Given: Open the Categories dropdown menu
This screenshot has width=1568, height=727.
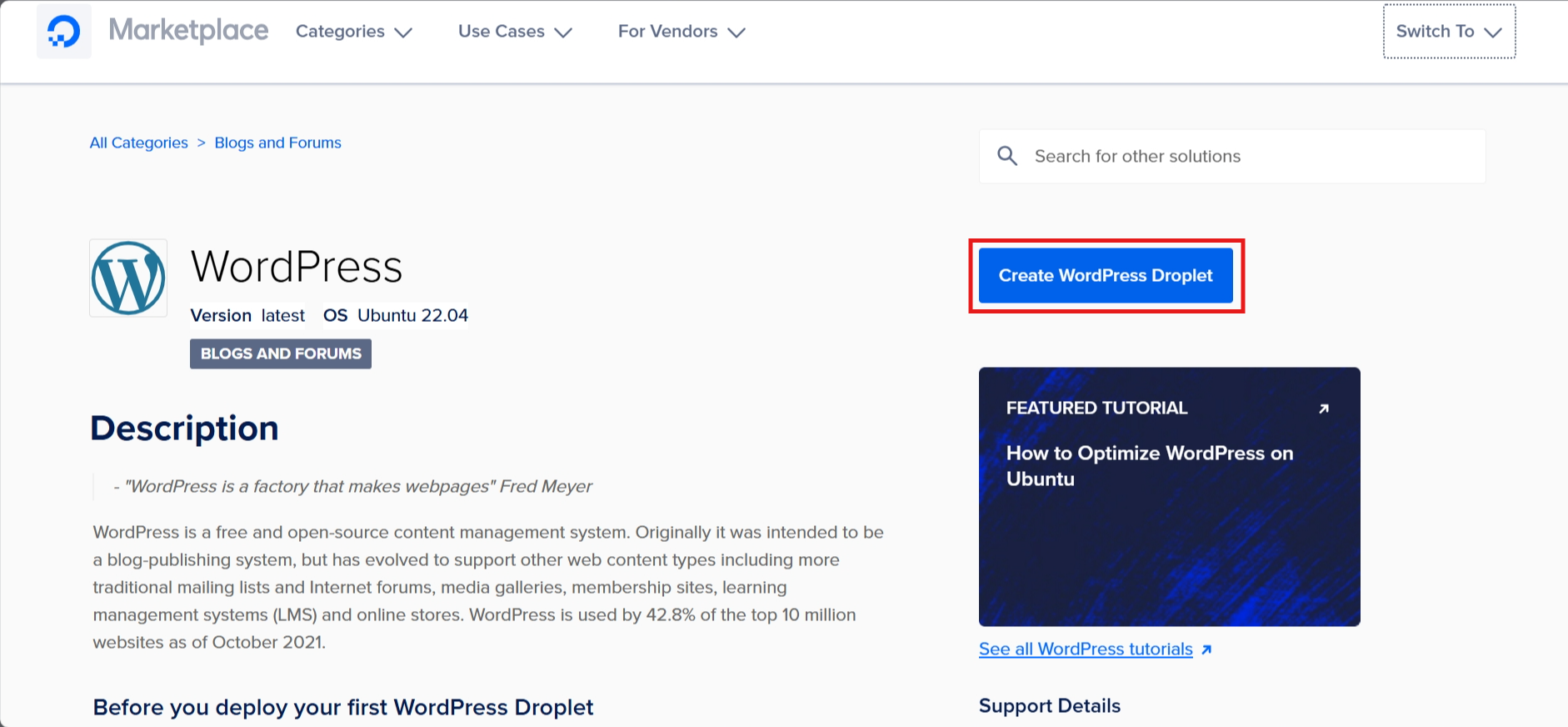Looking at the screenshot, I should pyautogui.click(x=354, y=32).
